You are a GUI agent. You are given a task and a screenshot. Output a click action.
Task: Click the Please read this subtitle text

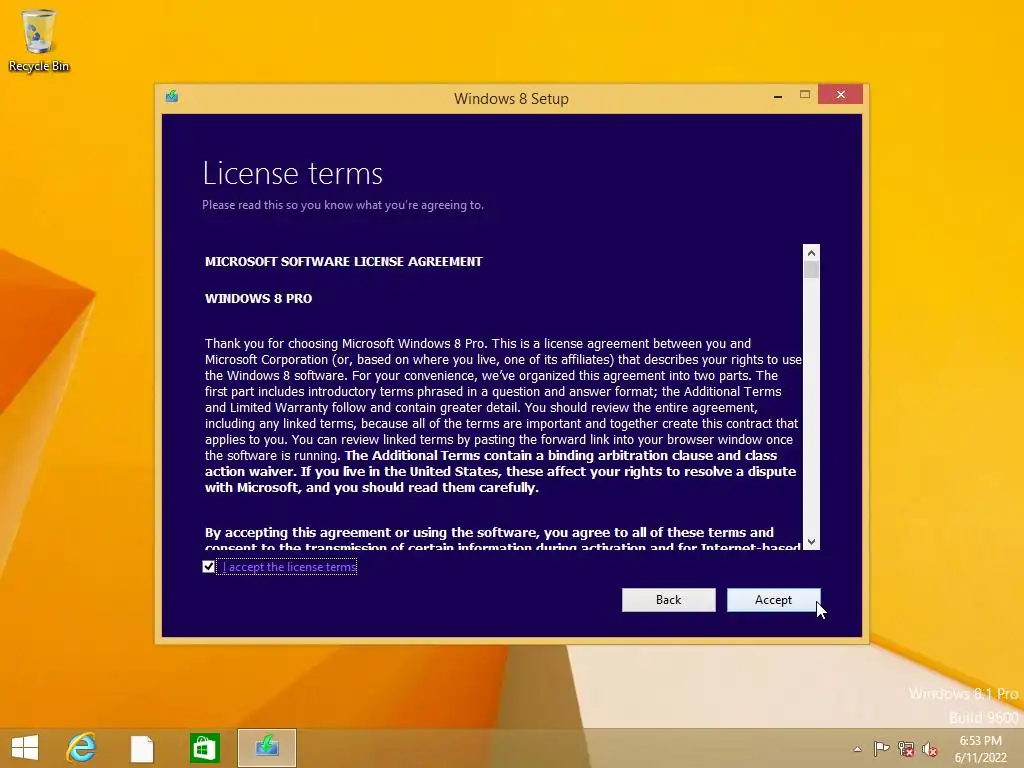pyautogui.click(x=343, y=205)
